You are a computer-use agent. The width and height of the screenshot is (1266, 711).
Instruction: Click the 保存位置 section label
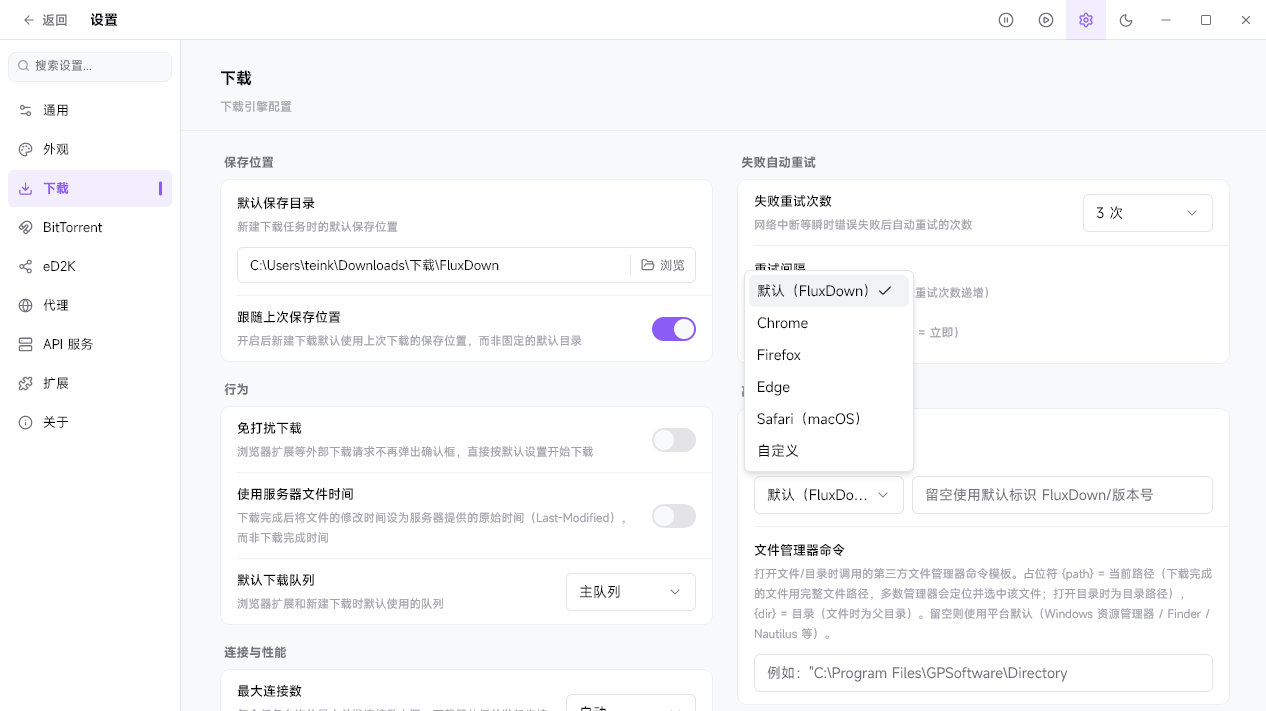249,162
